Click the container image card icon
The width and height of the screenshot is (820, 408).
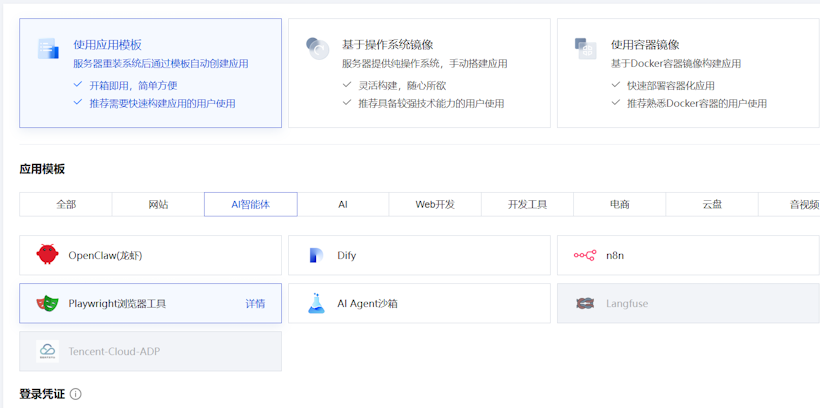pos(586,49)
